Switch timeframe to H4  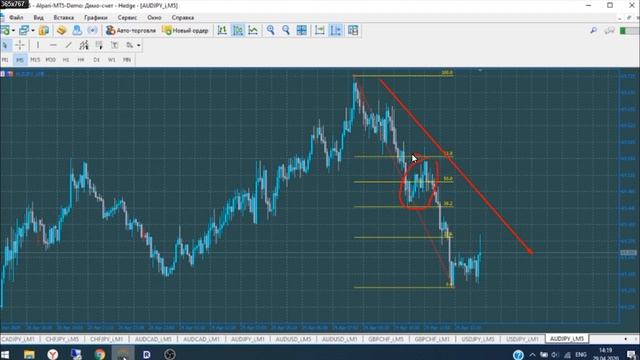tap(81, 60)
